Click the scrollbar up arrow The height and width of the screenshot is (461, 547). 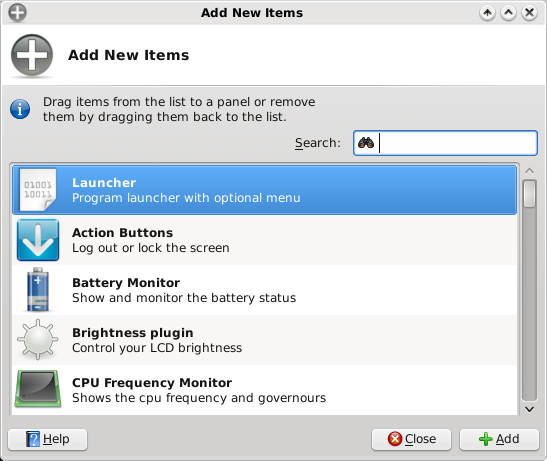pyautogui.click(x=529, y=171)
